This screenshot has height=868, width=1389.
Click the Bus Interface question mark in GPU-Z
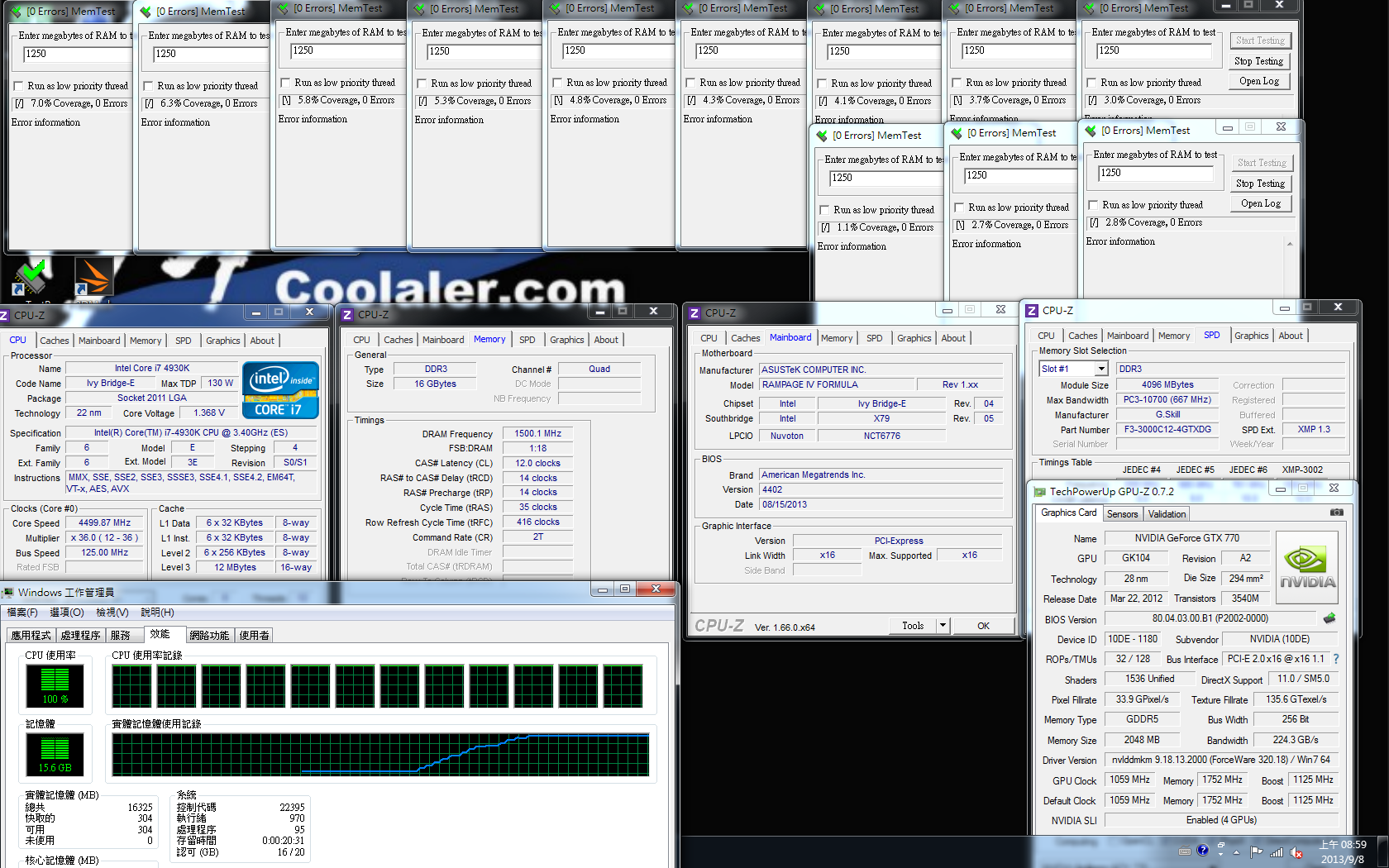(1336, 659)
